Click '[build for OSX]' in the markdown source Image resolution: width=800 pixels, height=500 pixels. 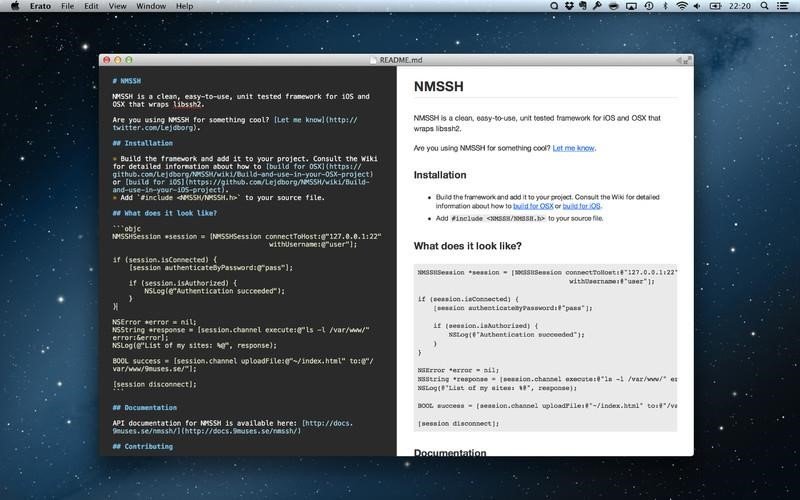(x=295, y=166)
